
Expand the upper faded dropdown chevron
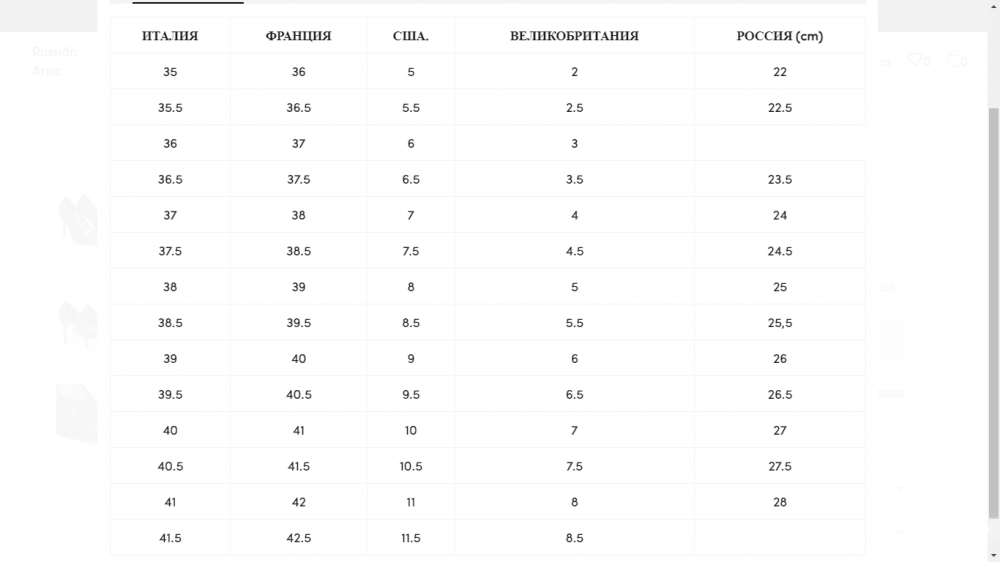(899, 488)
